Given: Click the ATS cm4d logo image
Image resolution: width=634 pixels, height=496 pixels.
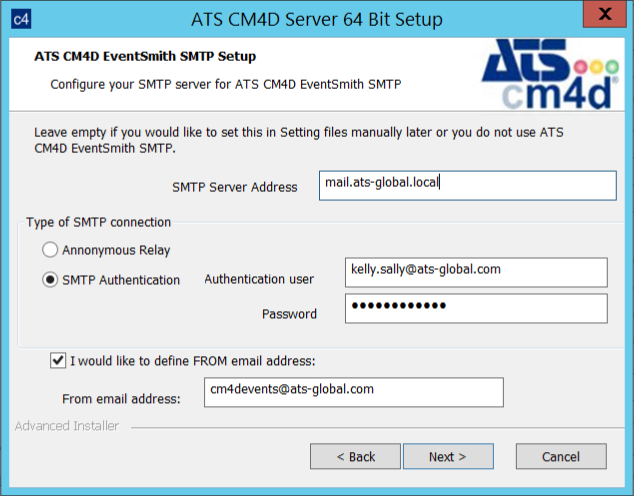Looking at the screenshot, I should (x=550, y=74).
